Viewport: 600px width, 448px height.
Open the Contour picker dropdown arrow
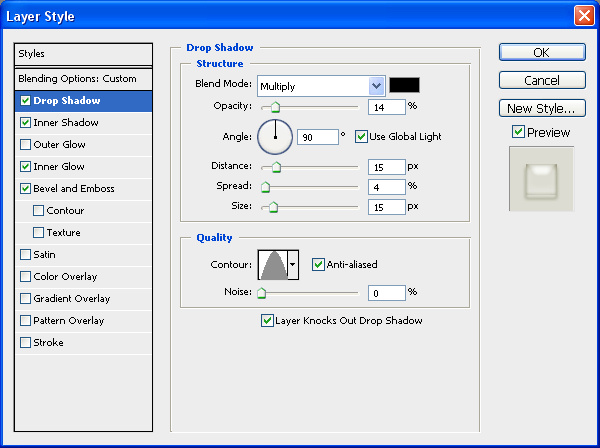tap(293, 265)
